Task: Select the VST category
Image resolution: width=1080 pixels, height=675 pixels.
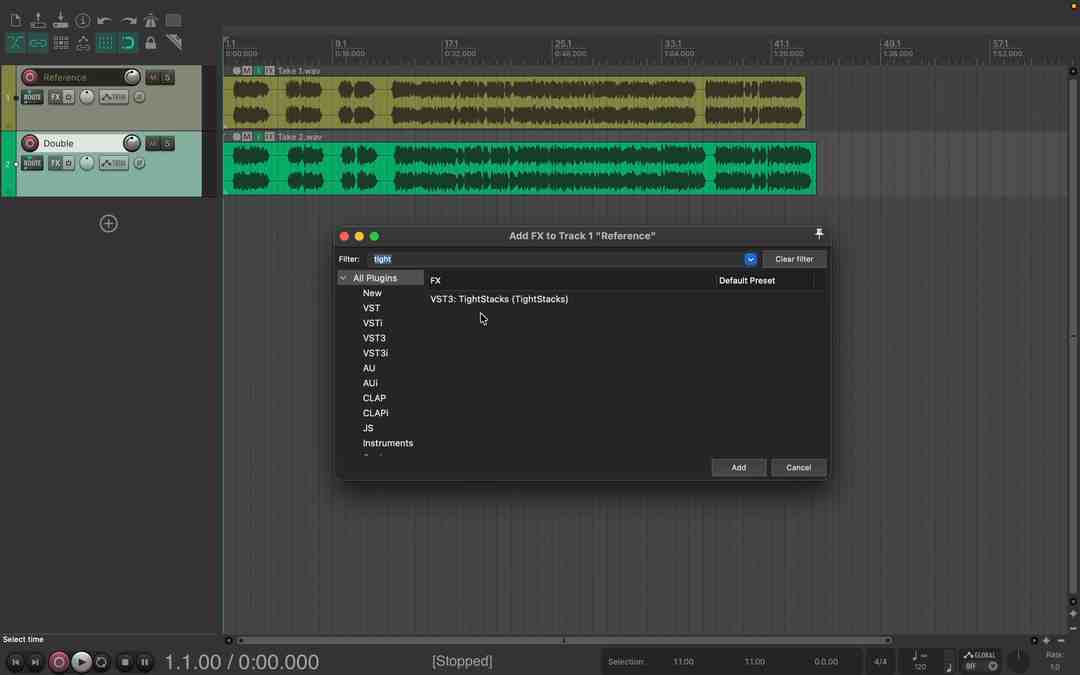Action: point(371,308)
